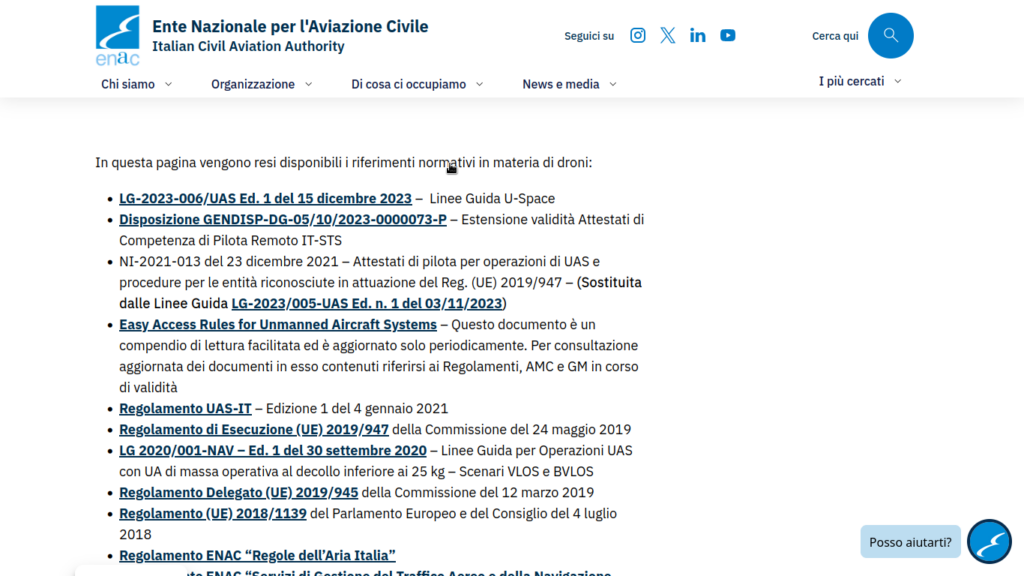Click the Scenari VLOS e BVLOS text
This screenshot has height=576, width=1024.
[x=526, y=472]
